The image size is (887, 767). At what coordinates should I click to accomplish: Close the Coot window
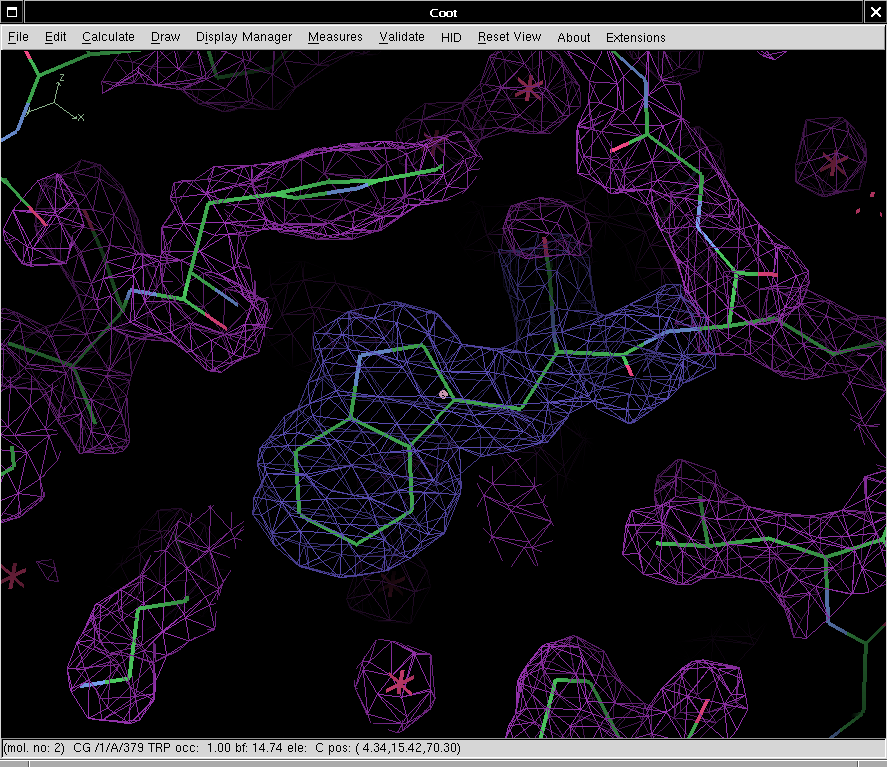875,11
